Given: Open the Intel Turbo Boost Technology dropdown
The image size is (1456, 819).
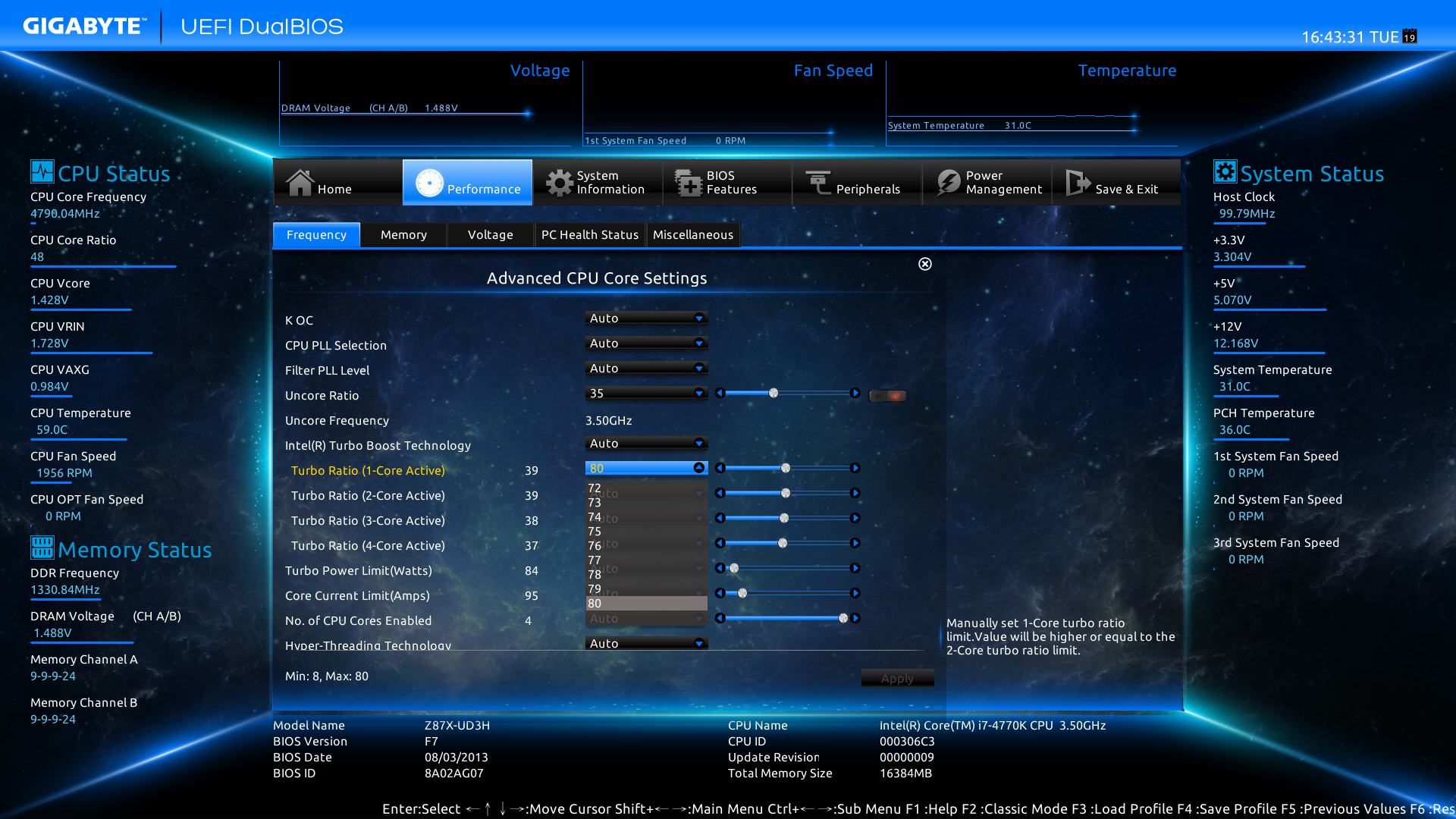Looking at the screenshot, I should click(x=646, y=444).
